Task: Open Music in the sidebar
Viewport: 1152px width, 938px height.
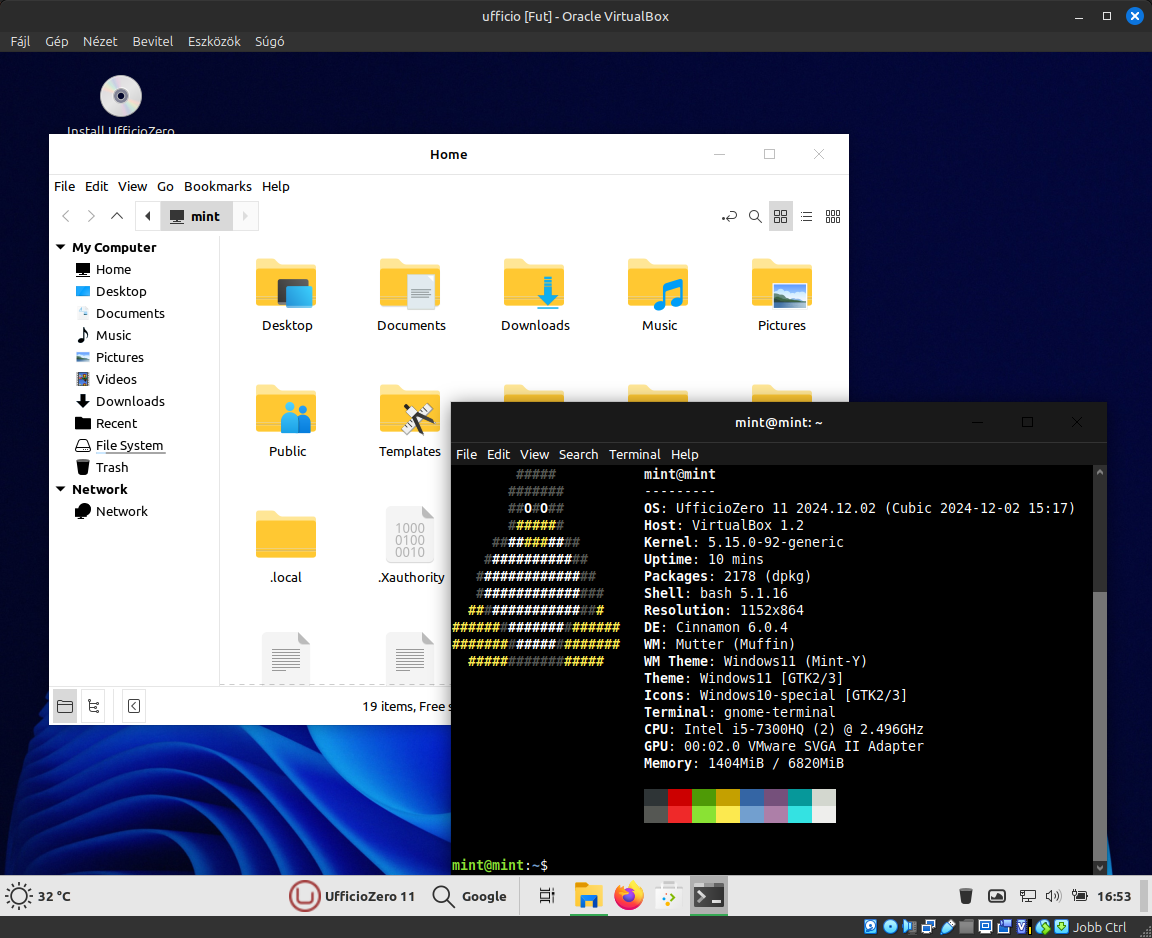Action: coord(113,336)
